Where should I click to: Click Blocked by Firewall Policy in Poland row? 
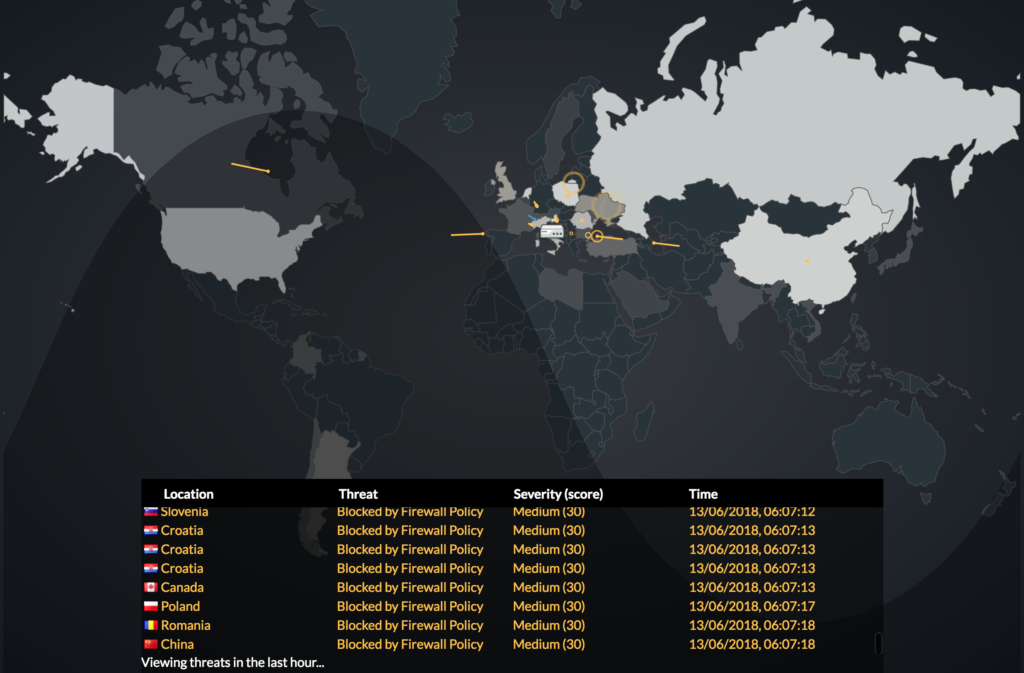pos(410,606)
